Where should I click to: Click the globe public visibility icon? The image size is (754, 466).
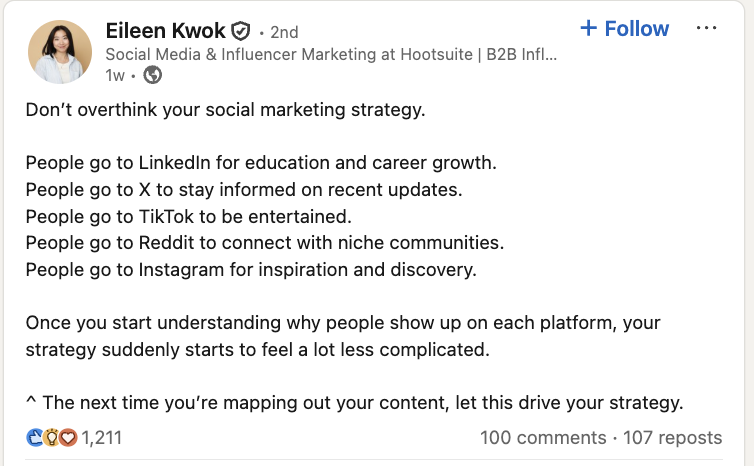coord(153,75)
